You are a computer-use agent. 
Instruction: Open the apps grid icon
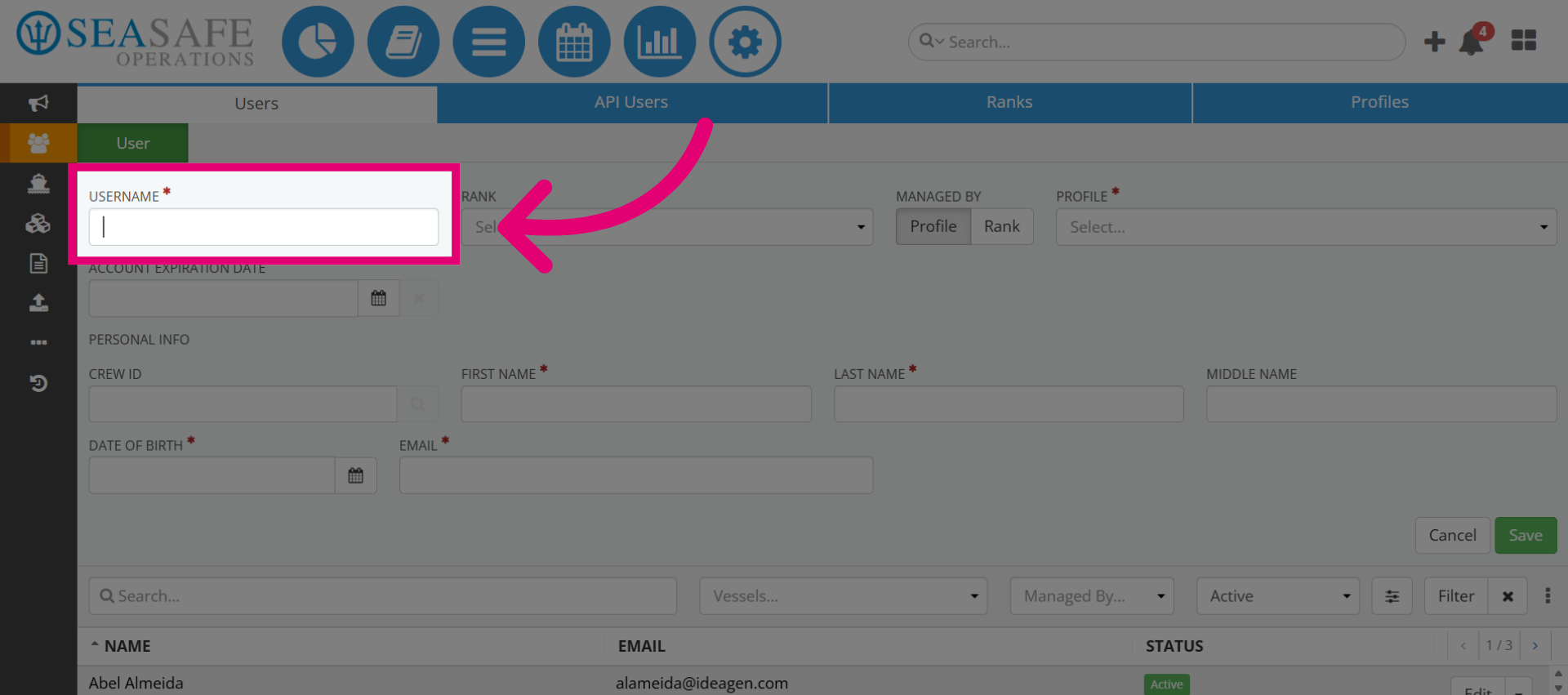point(1523,41)
